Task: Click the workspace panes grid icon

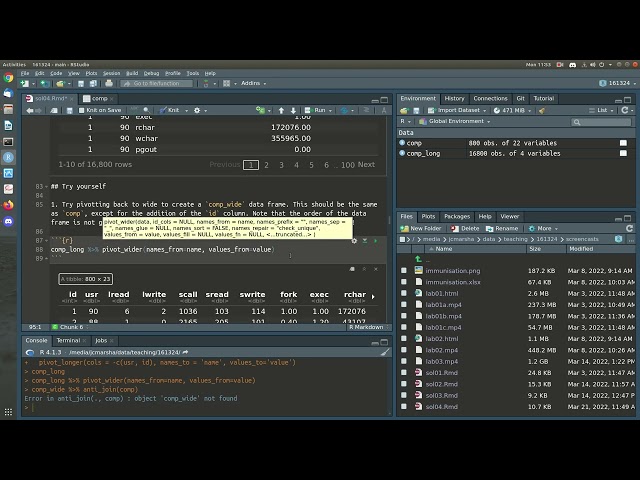Action: [x=227, y=83]
